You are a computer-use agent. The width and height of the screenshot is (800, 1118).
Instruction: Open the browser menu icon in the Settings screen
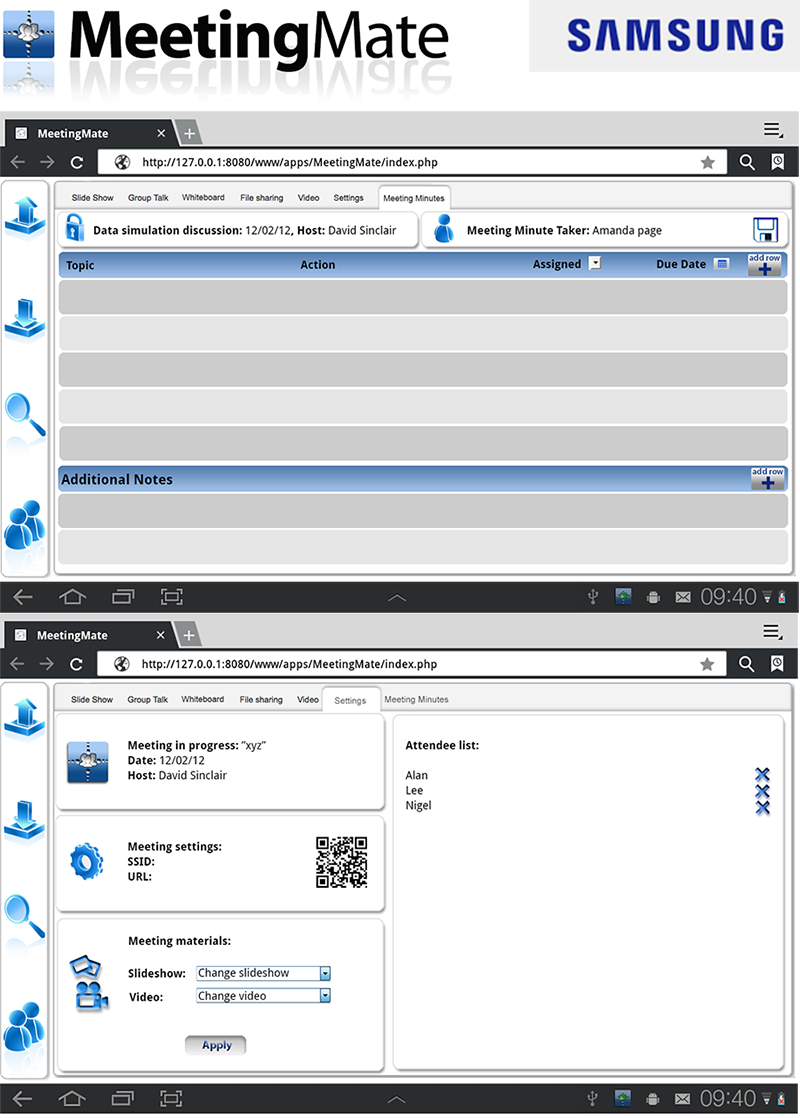point(773,632)
